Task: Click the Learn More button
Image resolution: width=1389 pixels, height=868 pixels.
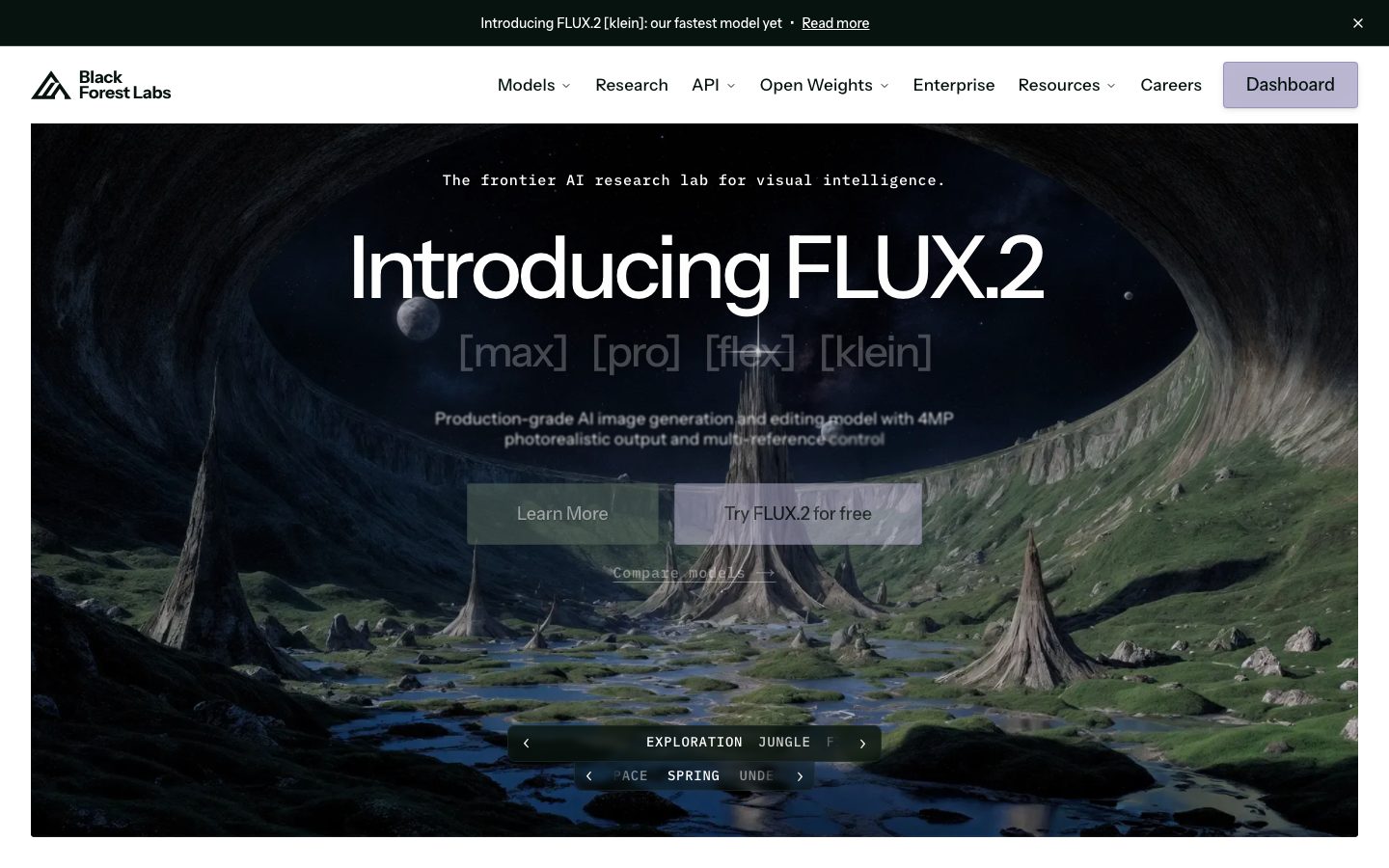Action: tap(562, 514)
